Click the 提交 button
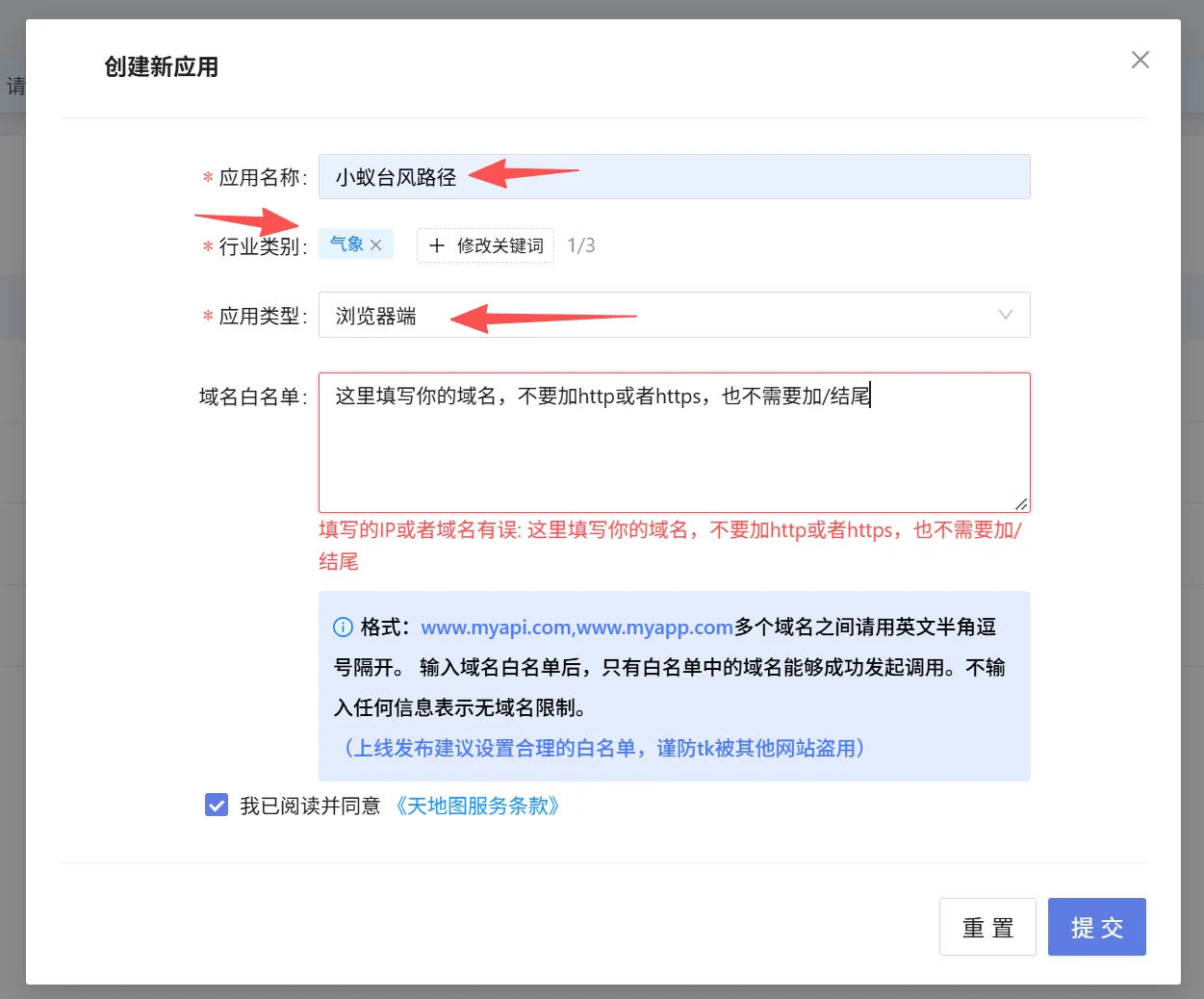This screenshot has height=999, width=1204. coord(1097,927)
